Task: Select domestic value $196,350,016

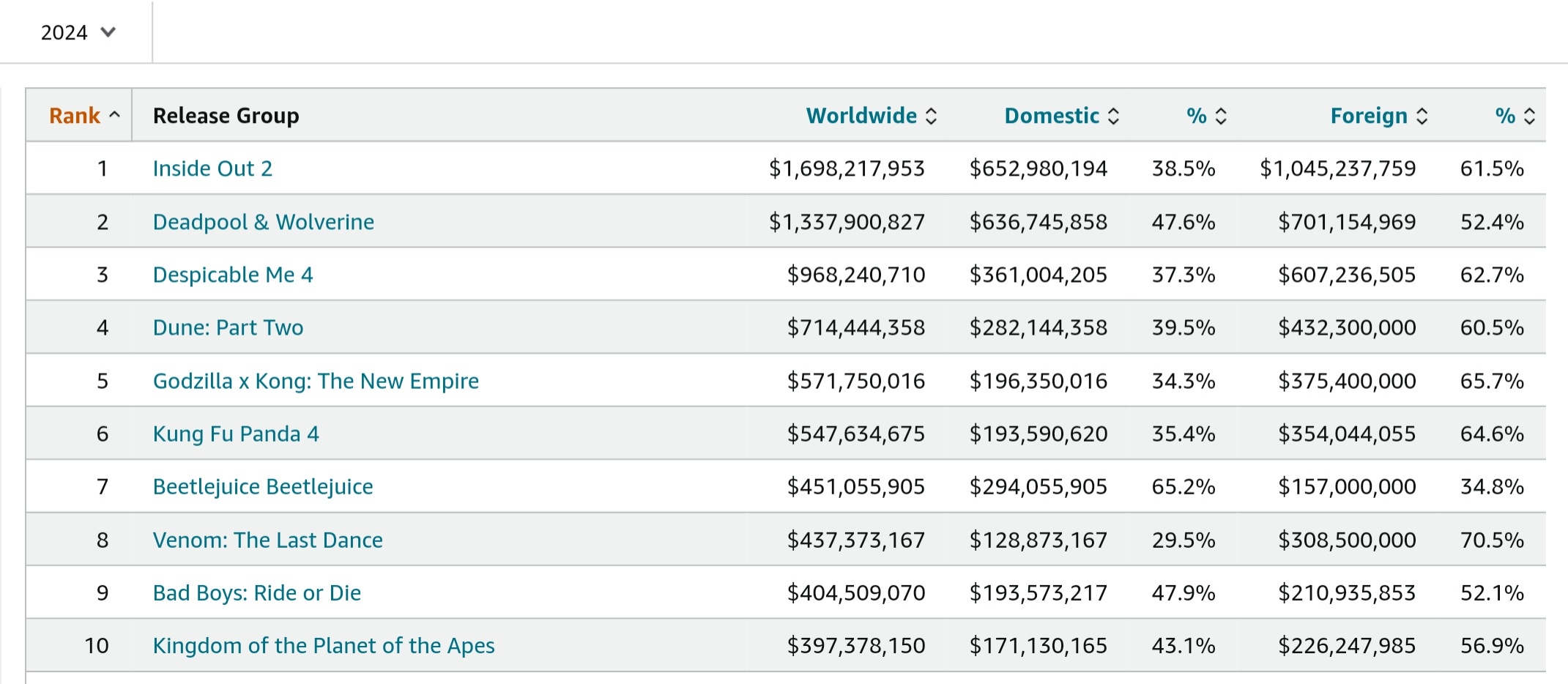Action: point(1038,381)
